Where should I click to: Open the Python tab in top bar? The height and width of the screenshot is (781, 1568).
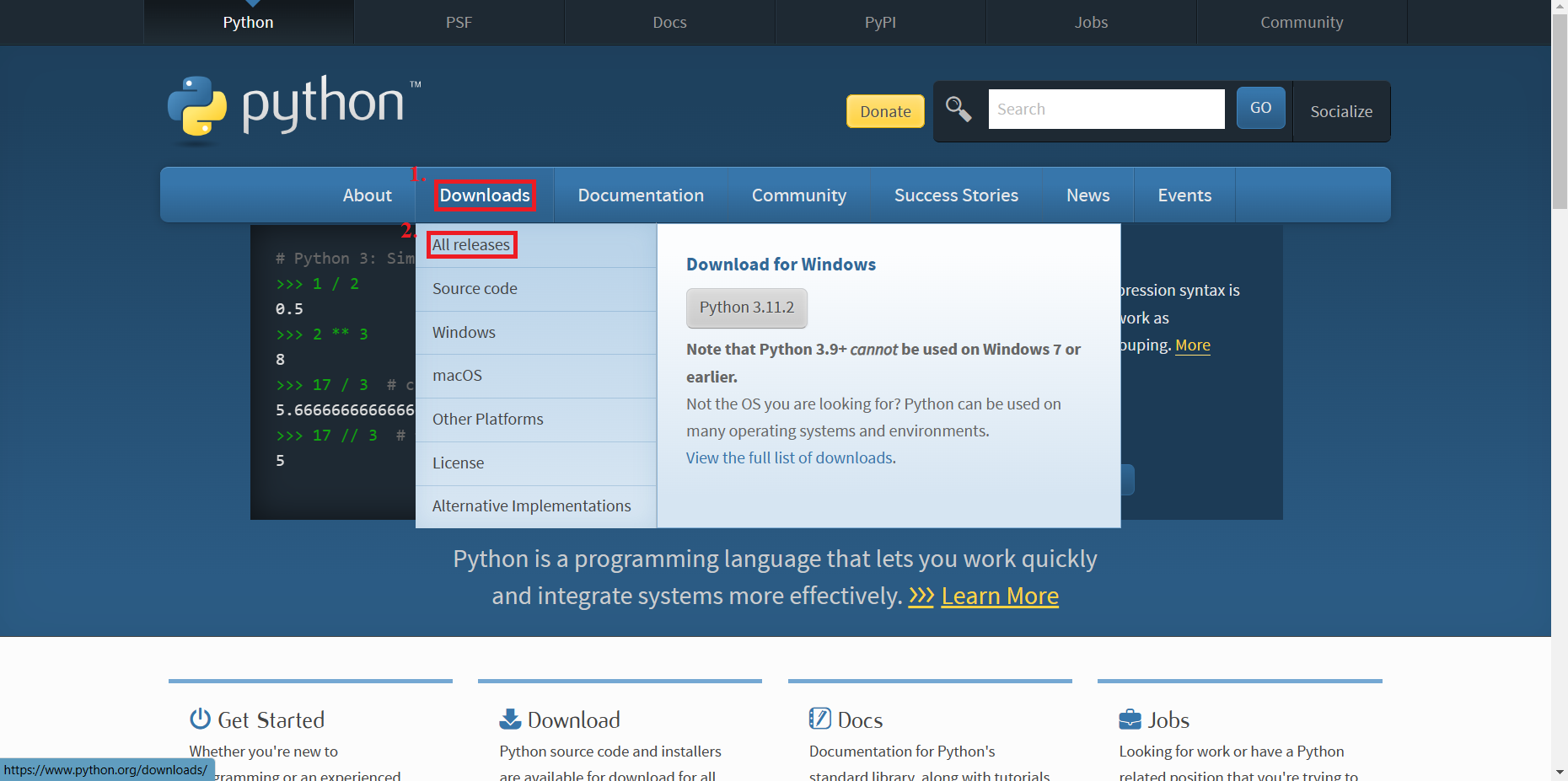click(x=249, y=22)
